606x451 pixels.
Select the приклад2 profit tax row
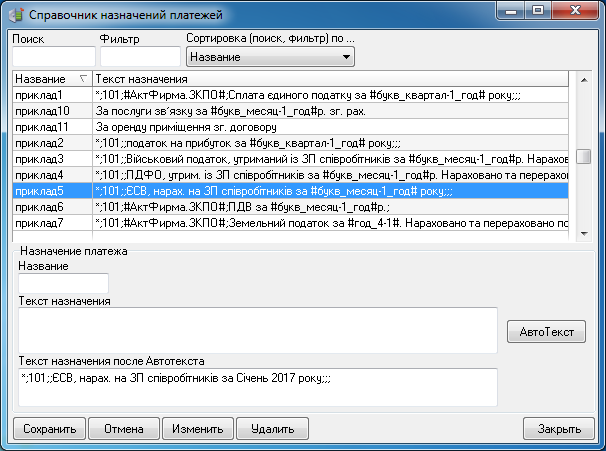click(x=300, y=143)
